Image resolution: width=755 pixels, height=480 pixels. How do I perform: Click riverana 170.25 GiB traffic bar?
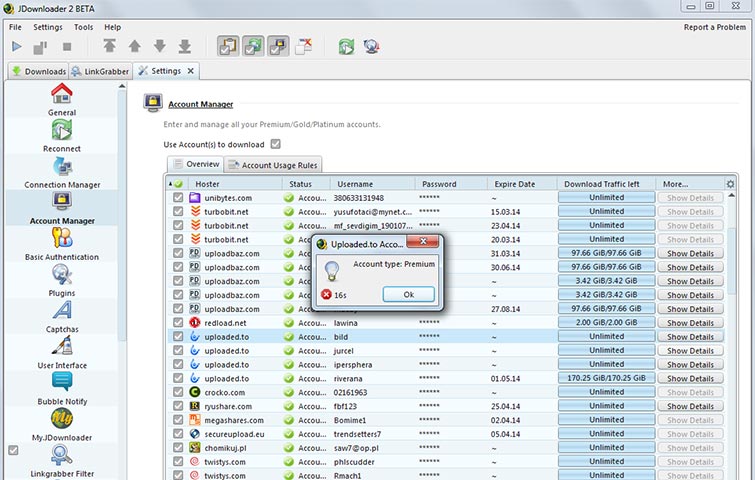pos(606,378)
